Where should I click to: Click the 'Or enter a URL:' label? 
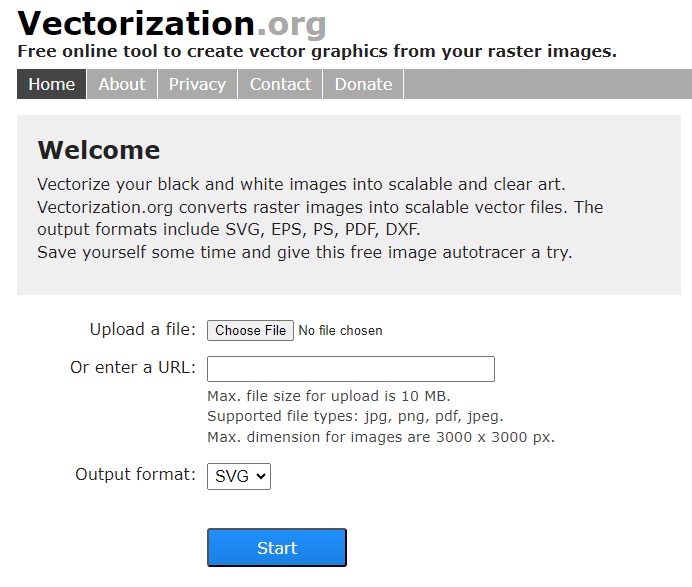133,367
